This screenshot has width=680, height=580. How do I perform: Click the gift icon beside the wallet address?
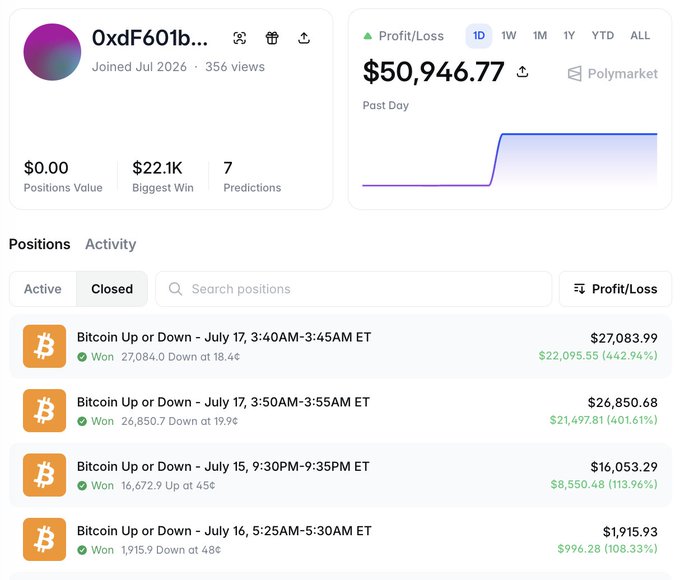[x=272, y=38]
